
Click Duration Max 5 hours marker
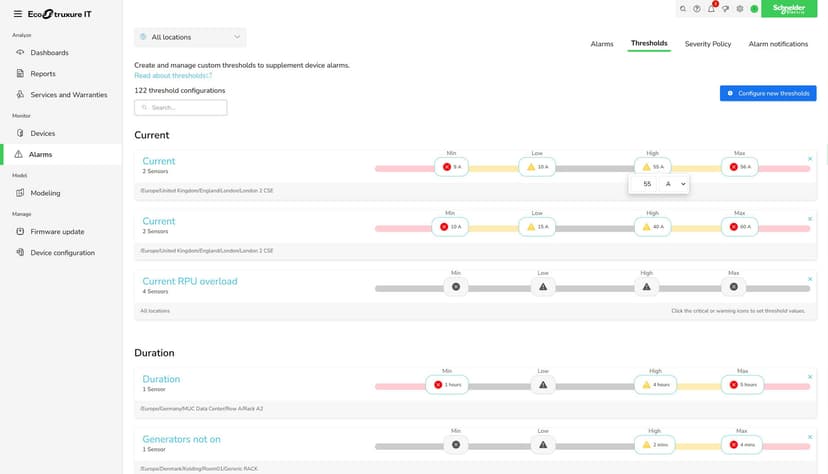tap(742, 385)
